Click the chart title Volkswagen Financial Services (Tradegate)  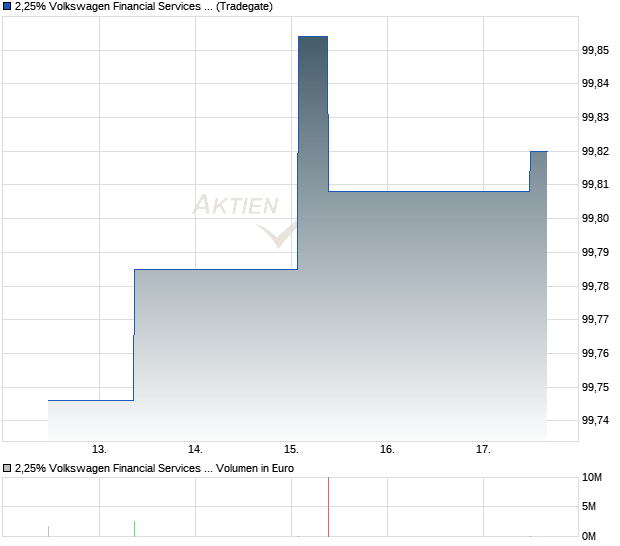tap(144, 7)
